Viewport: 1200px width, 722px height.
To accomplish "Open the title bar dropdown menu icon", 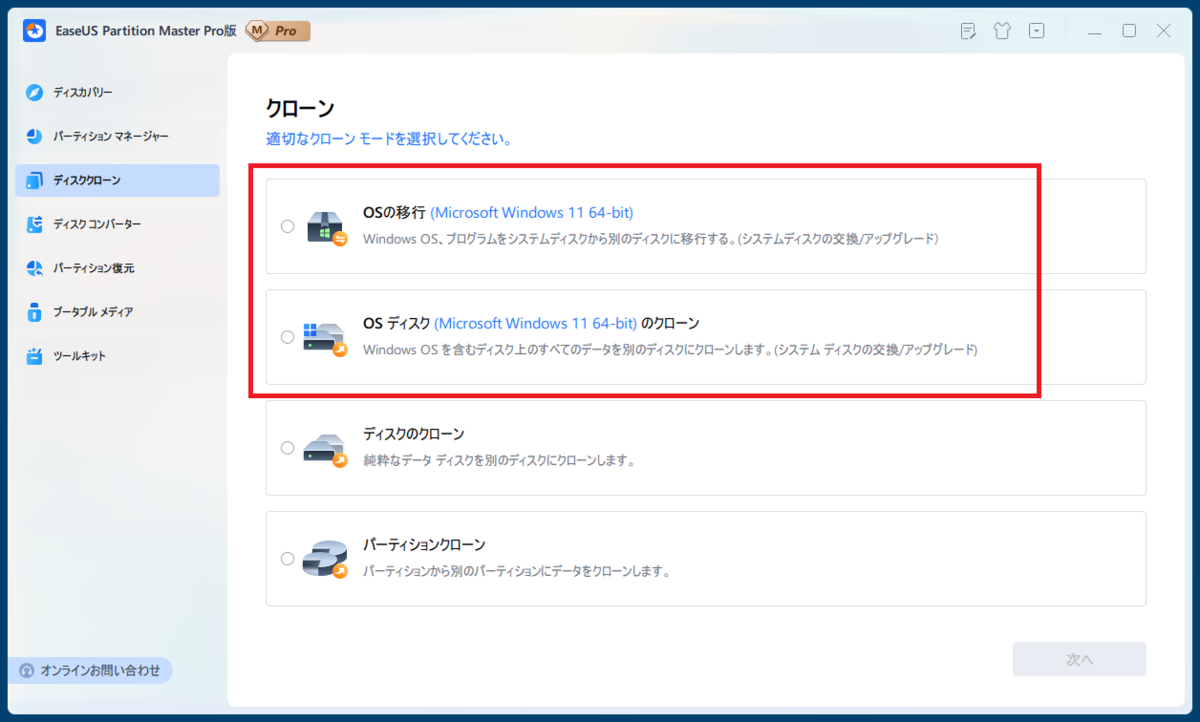I will tap(1037, 31).
